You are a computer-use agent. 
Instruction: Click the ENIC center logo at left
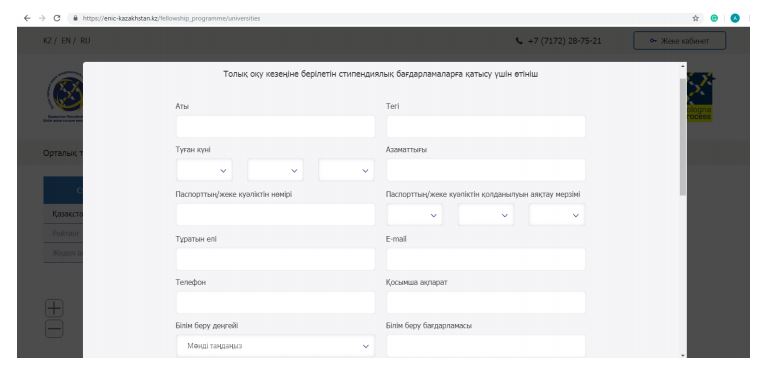(64, 97)
